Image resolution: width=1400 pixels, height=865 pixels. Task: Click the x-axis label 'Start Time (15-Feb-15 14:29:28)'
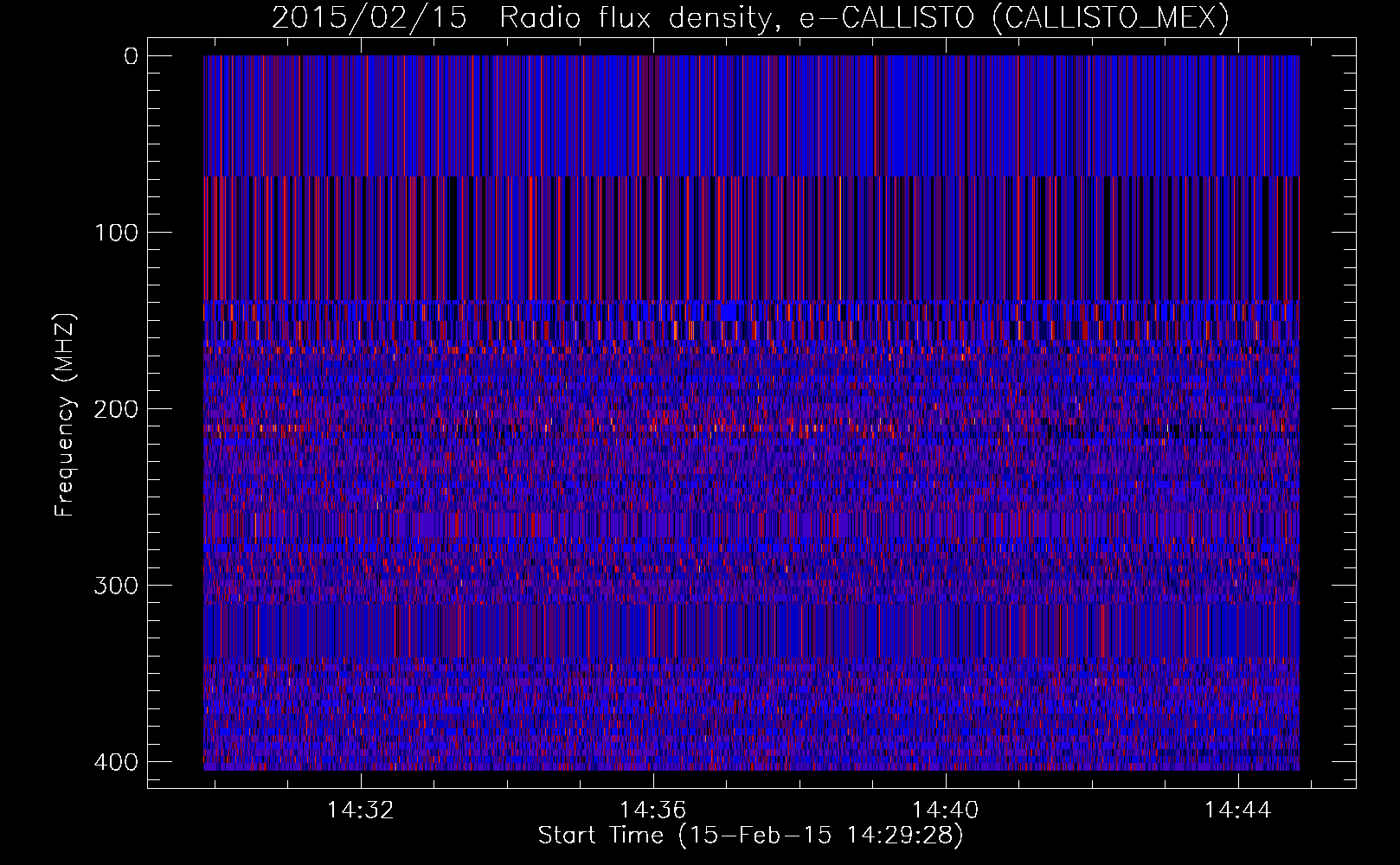point(750,836)
